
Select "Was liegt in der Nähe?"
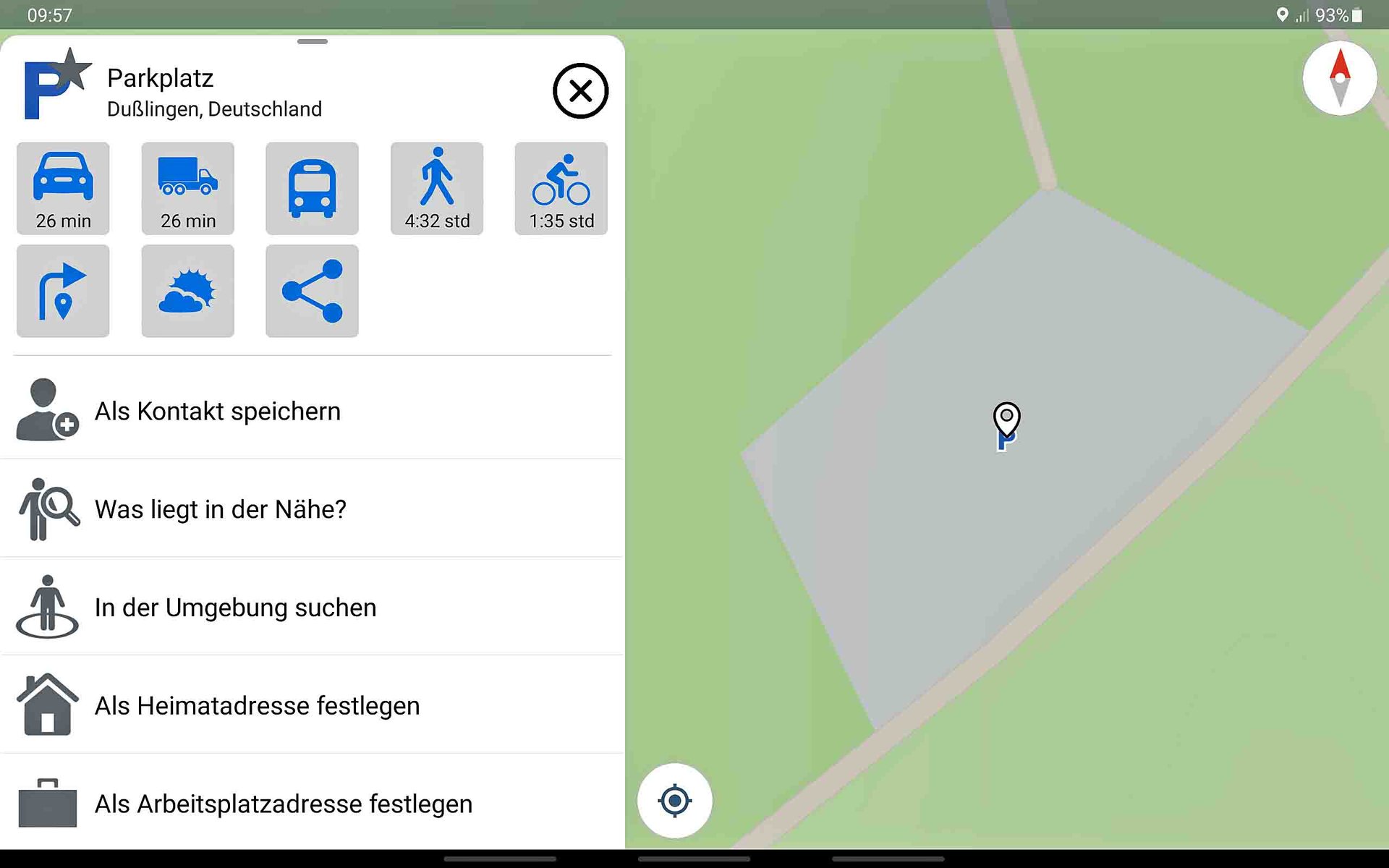pyautogui.click(x=313, y=509)
